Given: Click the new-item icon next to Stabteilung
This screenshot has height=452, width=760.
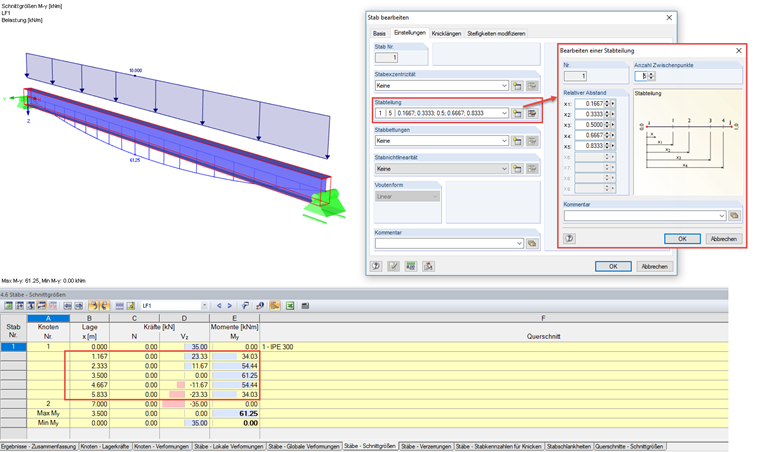Looking at the screenshot, I should 518,113.
